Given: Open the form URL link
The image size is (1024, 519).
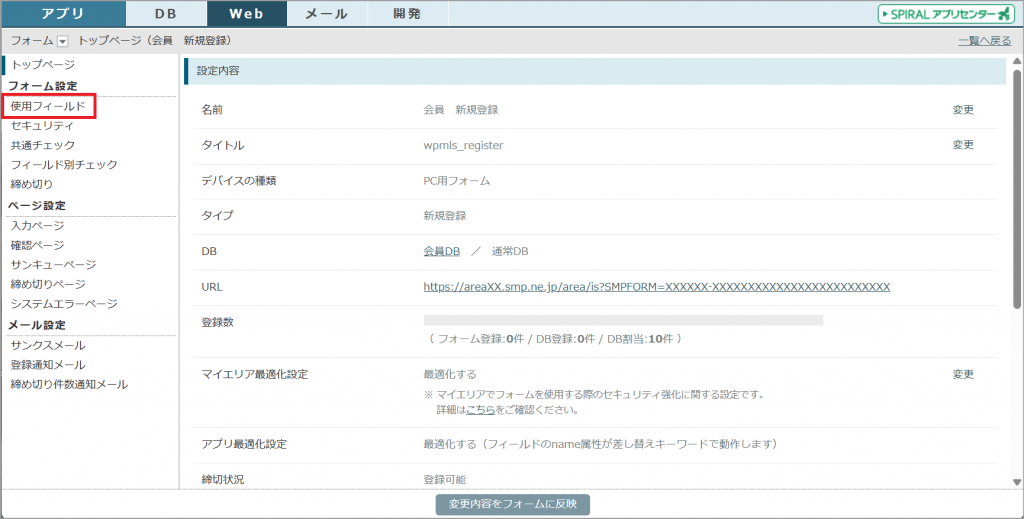Looking at the screenshot, I should coord(656,287).
